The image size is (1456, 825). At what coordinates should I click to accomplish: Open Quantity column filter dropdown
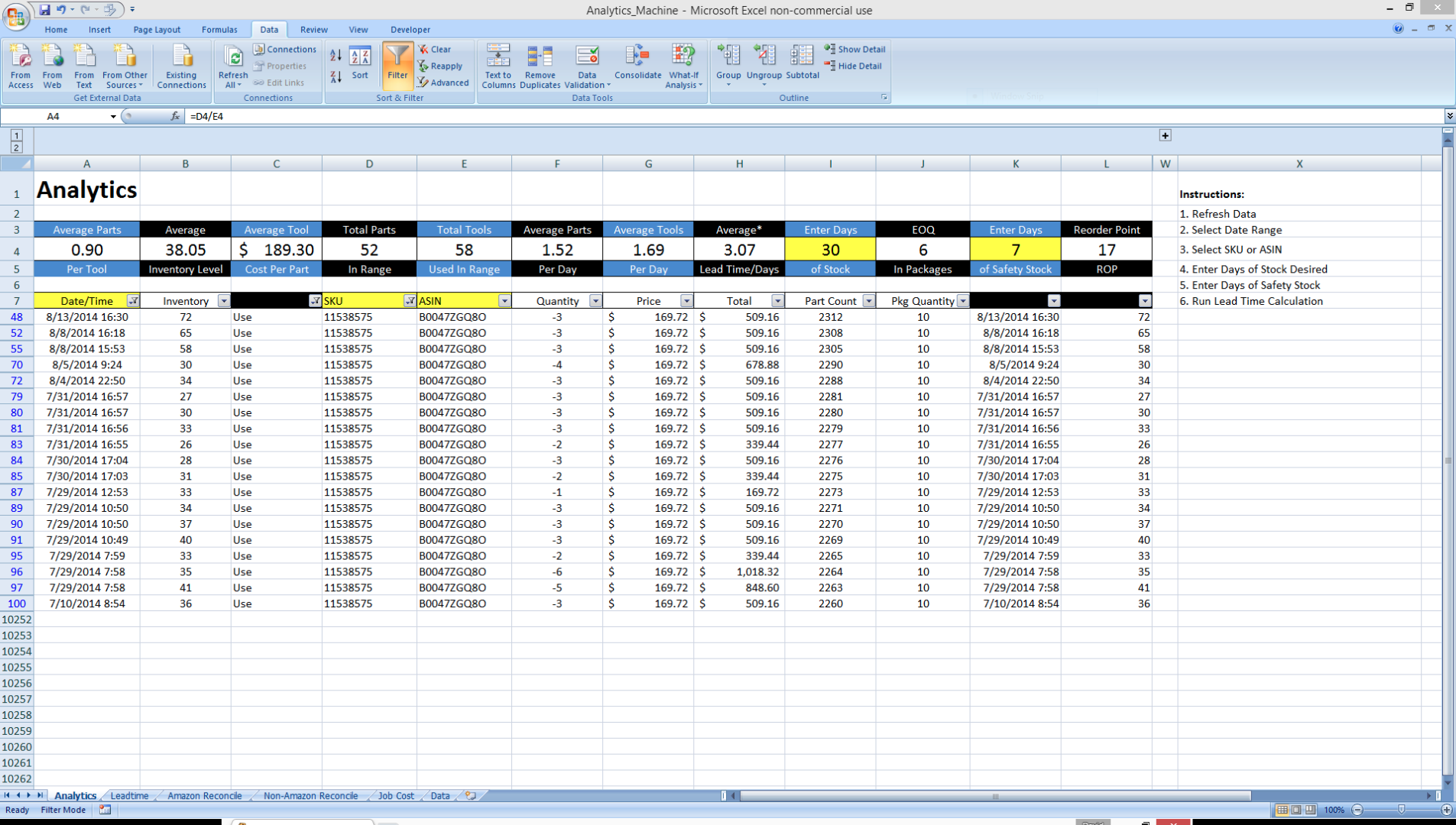pos(595,301)
